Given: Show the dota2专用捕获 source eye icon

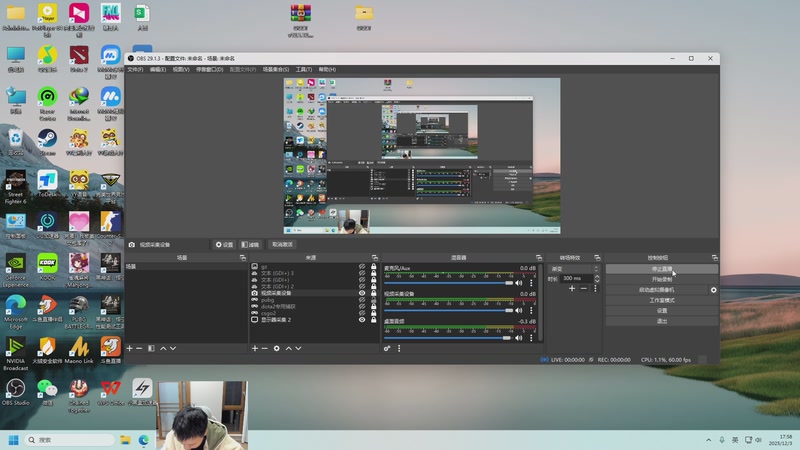Looking at the screenshot, I should point(362,307).
